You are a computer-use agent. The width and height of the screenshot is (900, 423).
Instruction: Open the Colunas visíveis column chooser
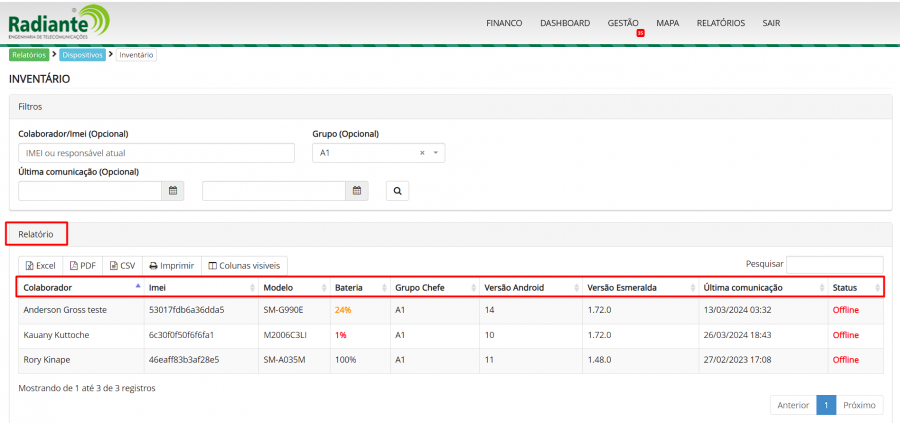point(245,265)
